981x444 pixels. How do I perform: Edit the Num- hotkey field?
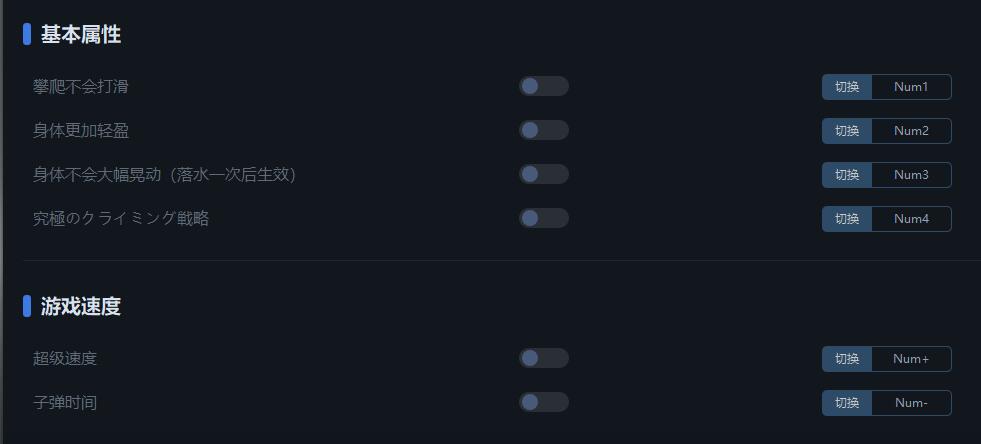(x=912, y=403)
